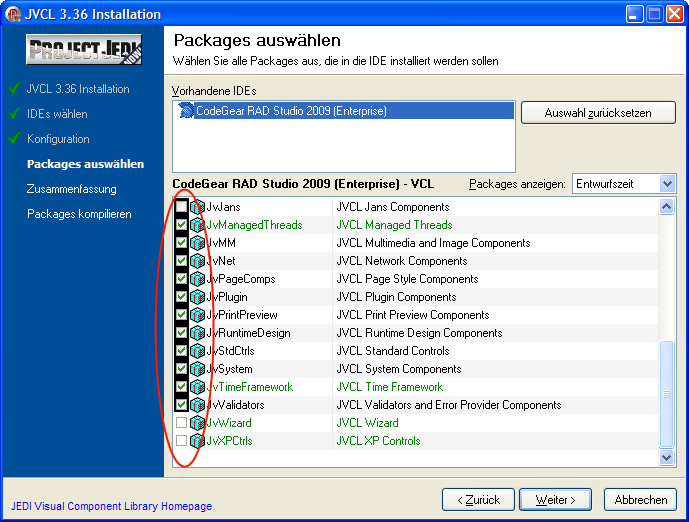This screenshot has height=522, width=689.
Task: Open JEDI Visual Component Library Homepage link
Action: point(112,506)
